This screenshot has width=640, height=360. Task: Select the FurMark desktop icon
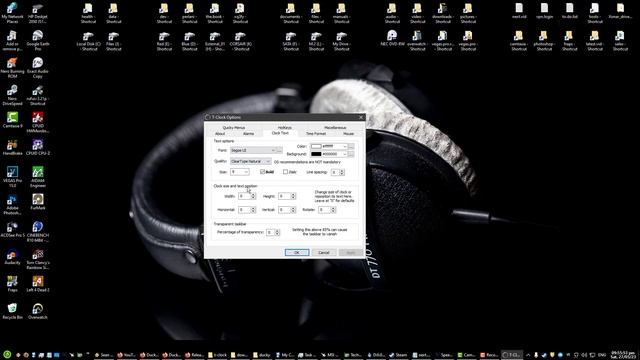coord(38,202)
